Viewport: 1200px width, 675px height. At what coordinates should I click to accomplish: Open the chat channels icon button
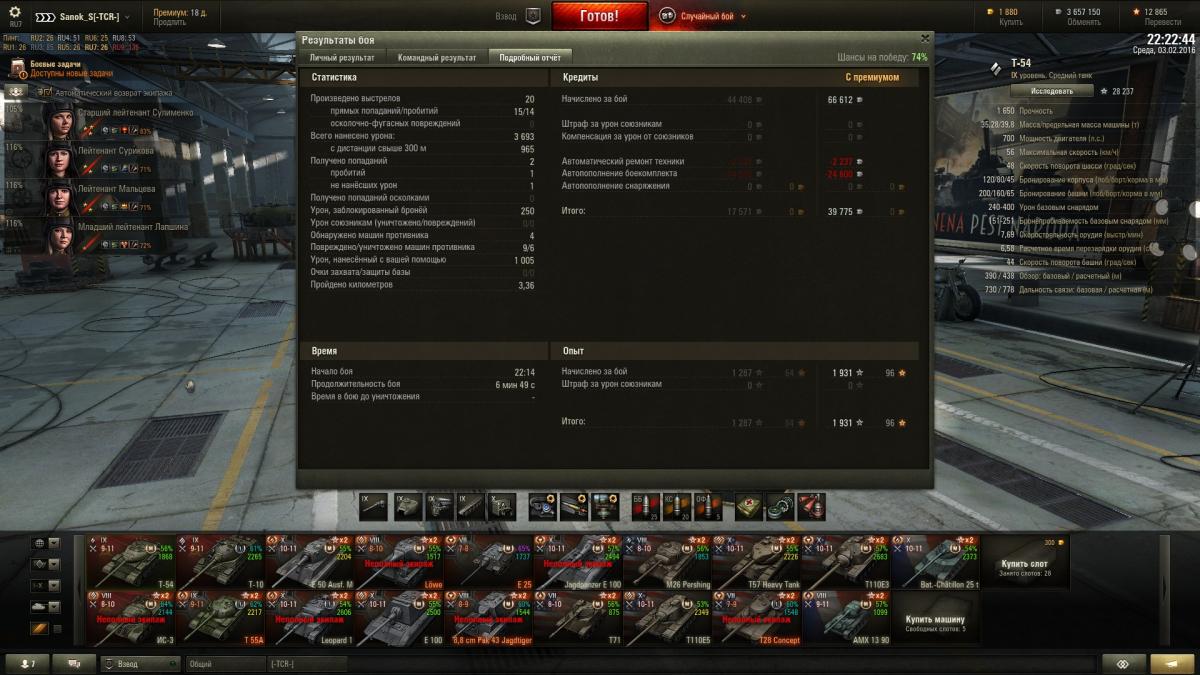(73, 664)
